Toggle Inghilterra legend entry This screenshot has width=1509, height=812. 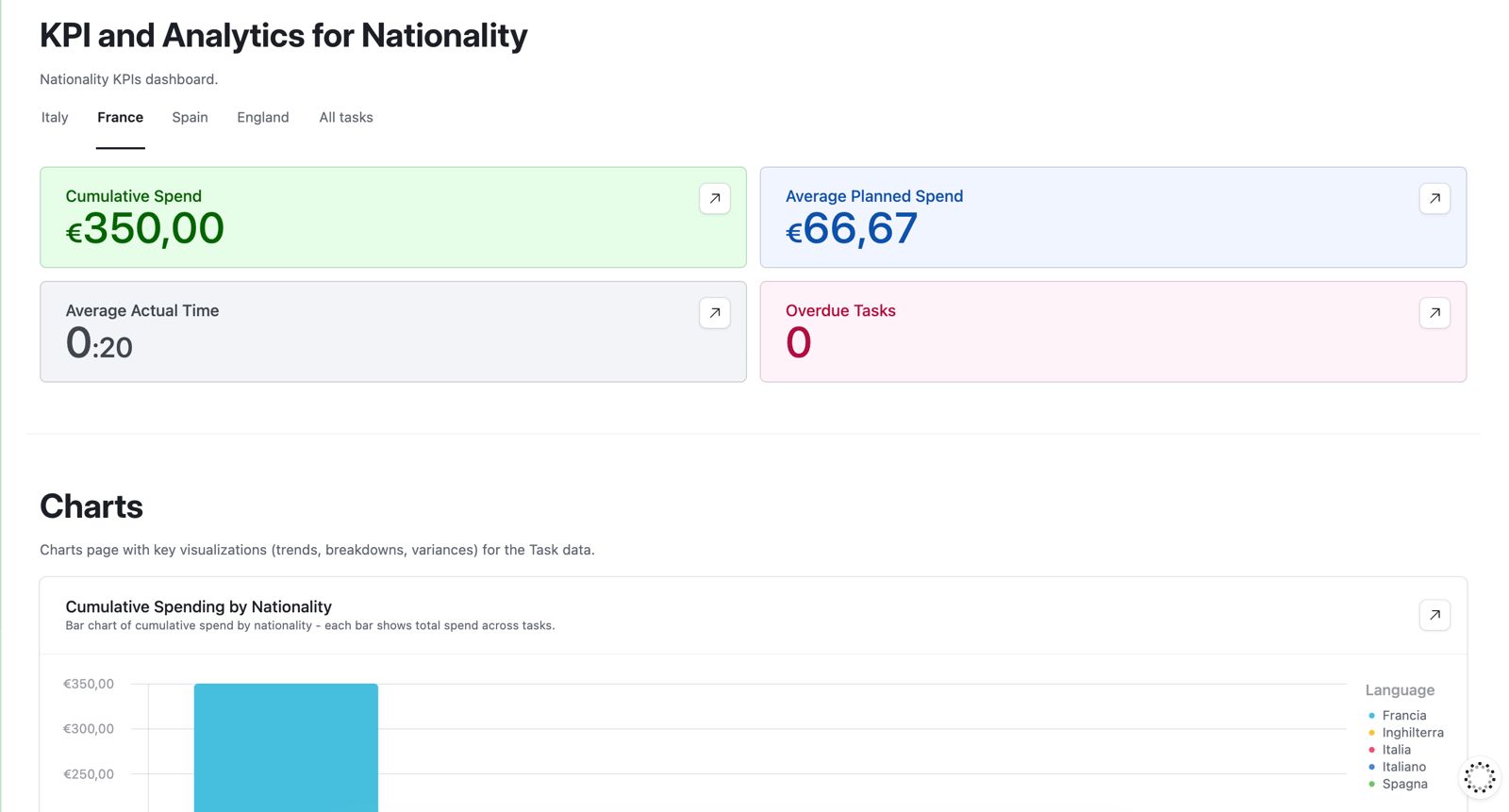[1405, 733]
